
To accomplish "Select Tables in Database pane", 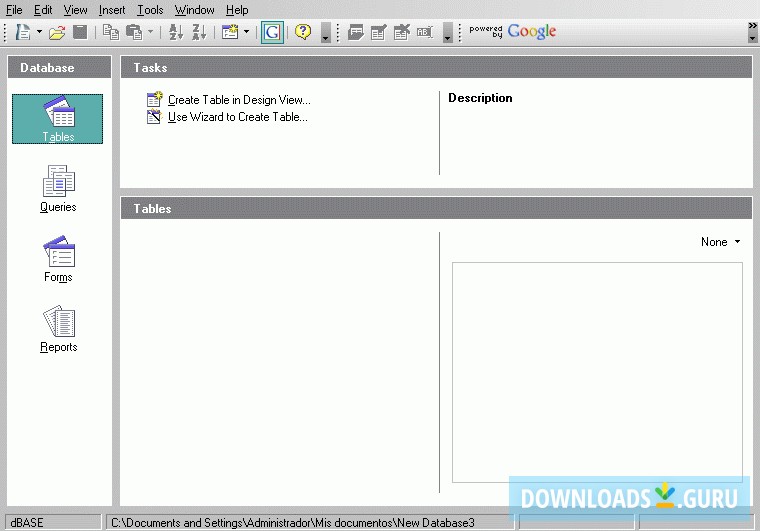I will point(58,119).
